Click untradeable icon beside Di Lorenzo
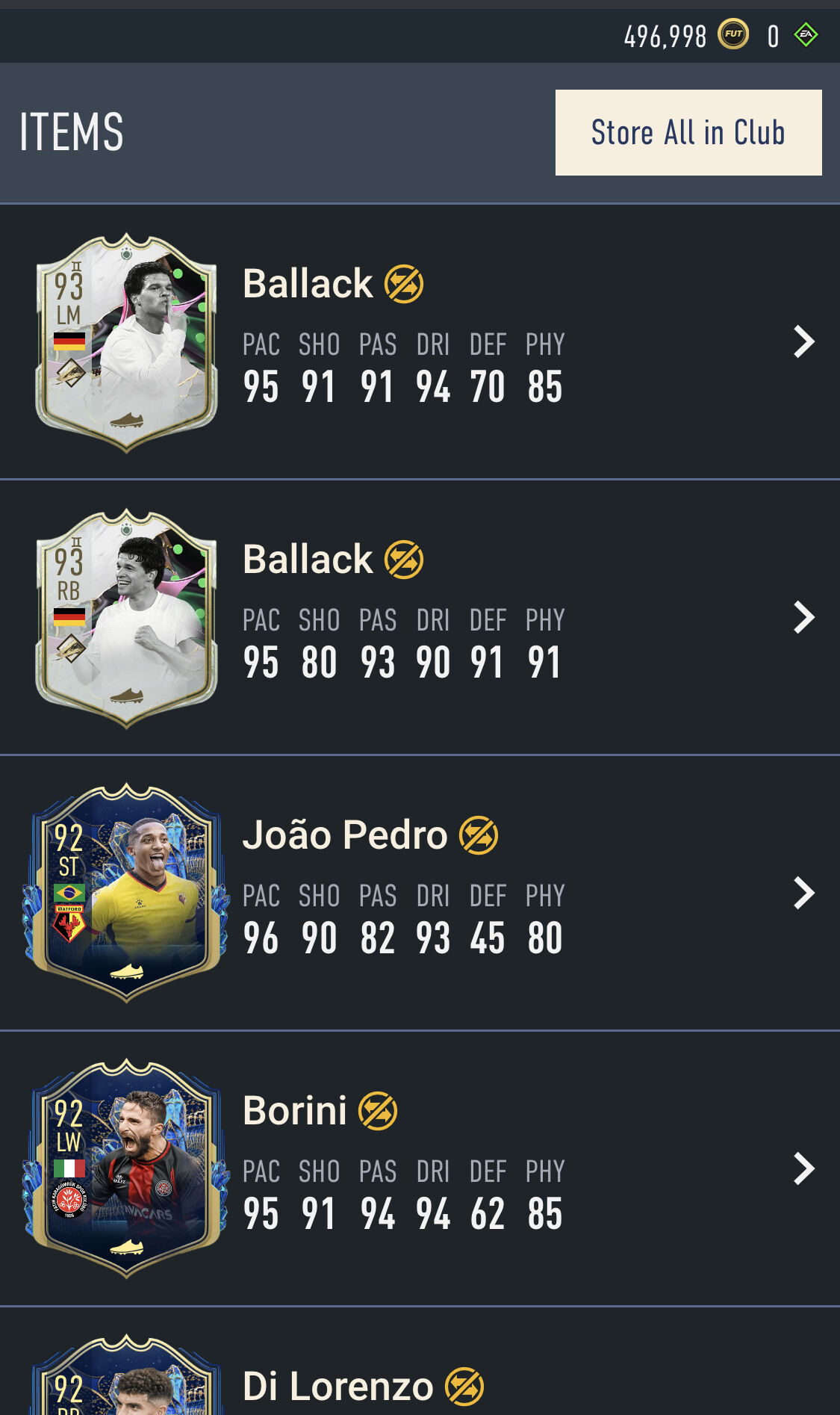 coord(464,1387)
